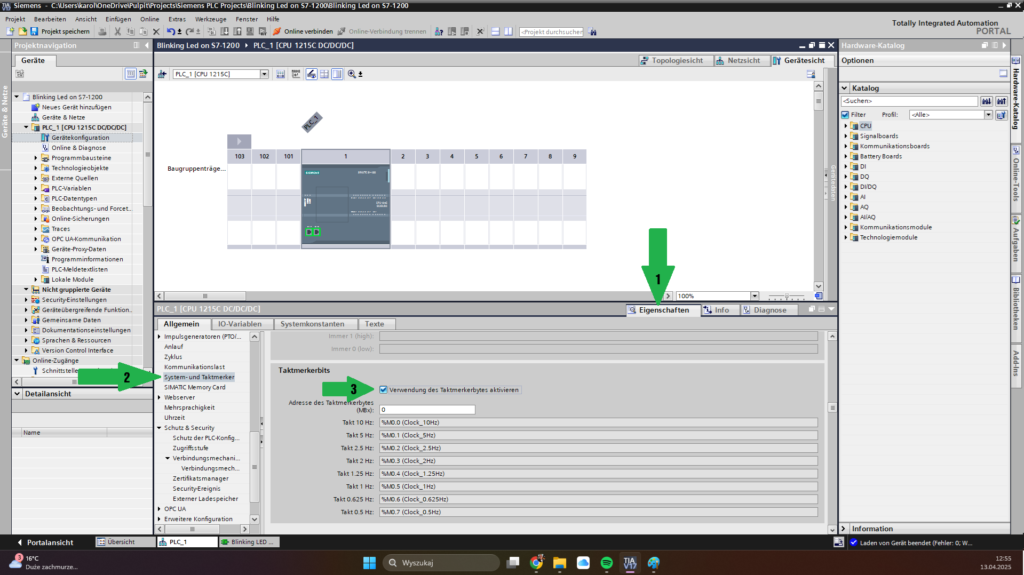Viewport: 1024px width, 575px height.
Task: Click Online verbinden button
Action: pos(303,31)
